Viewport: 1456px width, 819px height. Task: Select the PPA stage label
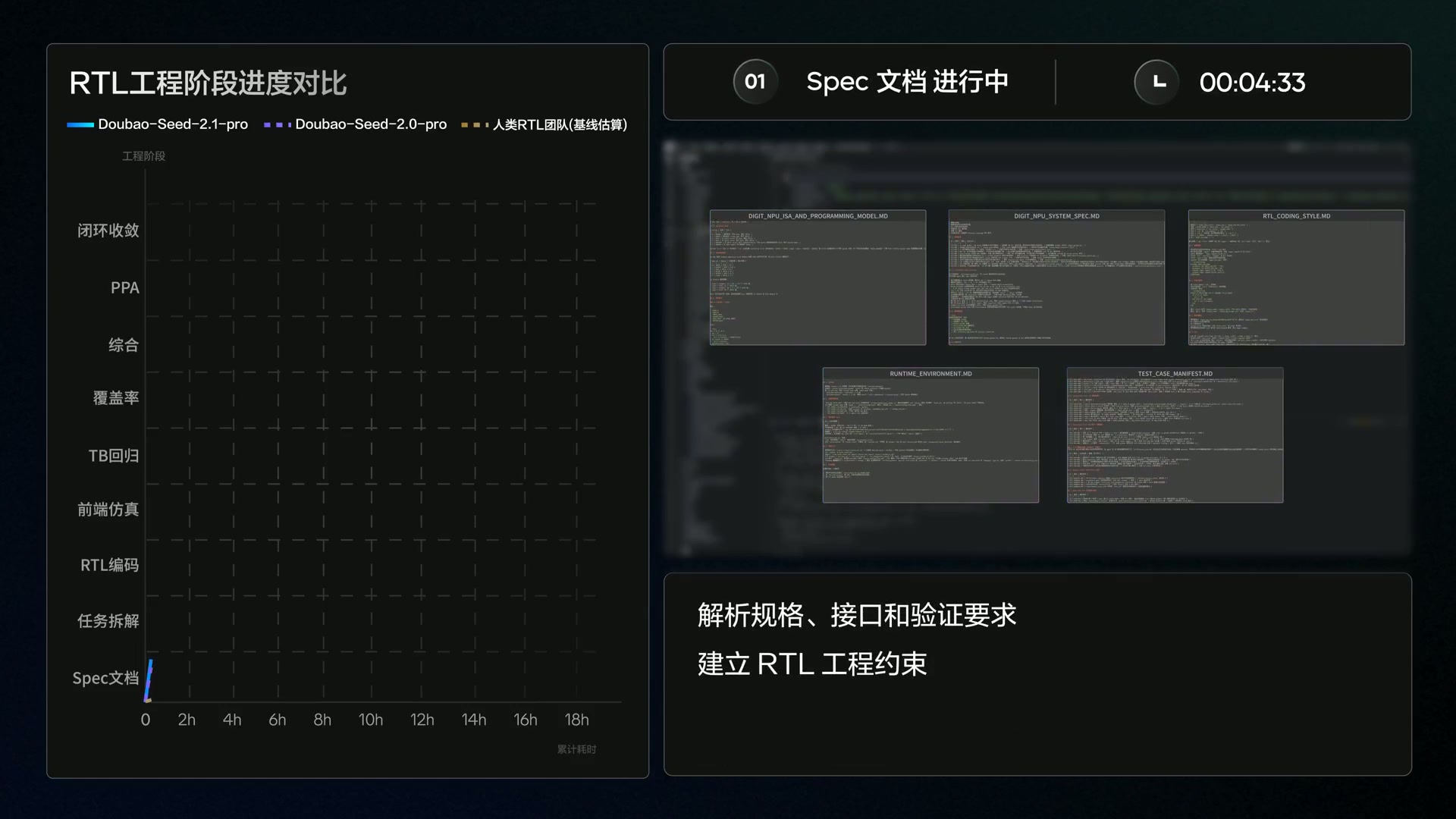(125, 288)
